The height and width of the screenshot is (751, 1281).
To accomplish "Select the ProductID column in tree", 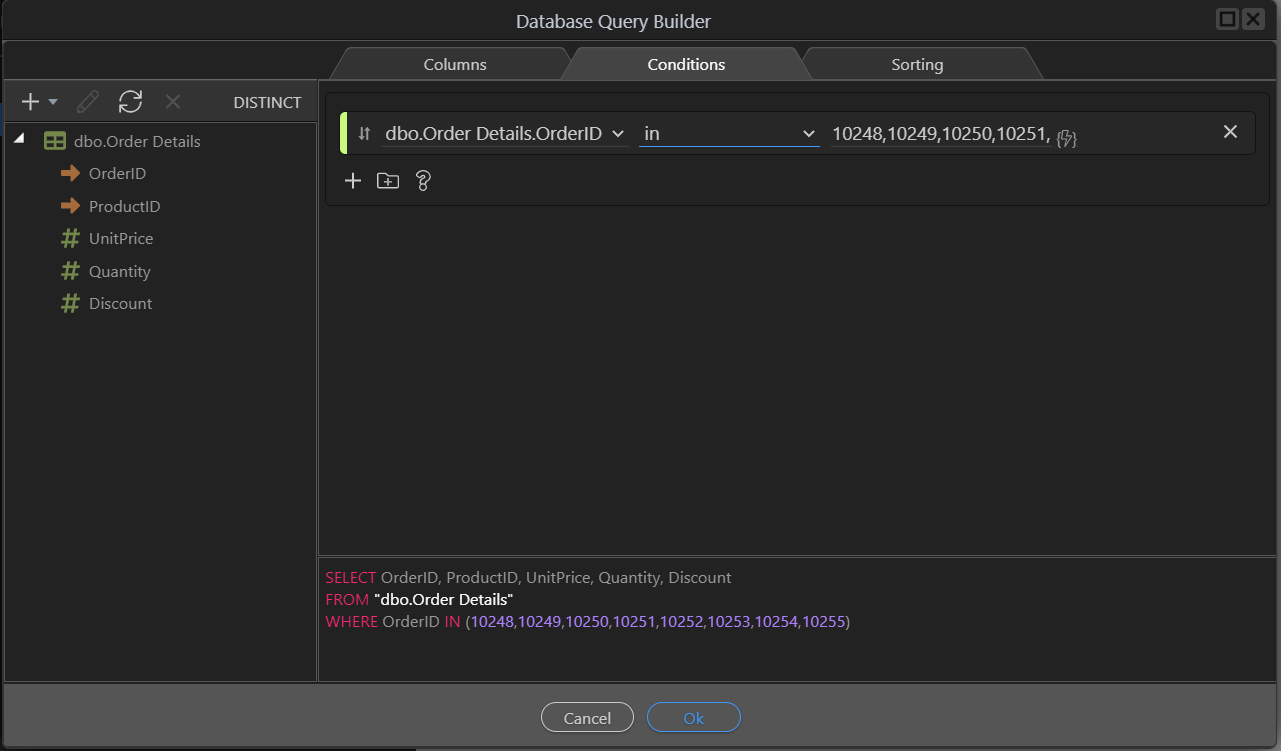I will pos(124,206).
